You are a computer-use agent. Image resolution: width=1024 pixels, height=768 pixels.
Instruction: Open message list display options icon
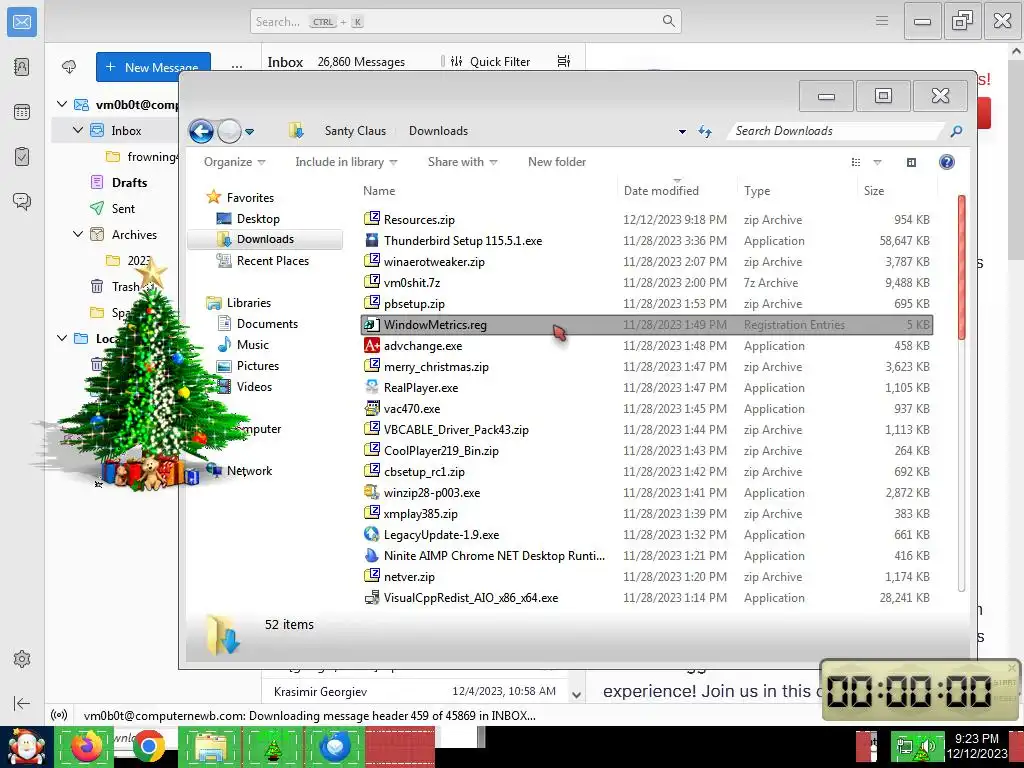point(564,61)
